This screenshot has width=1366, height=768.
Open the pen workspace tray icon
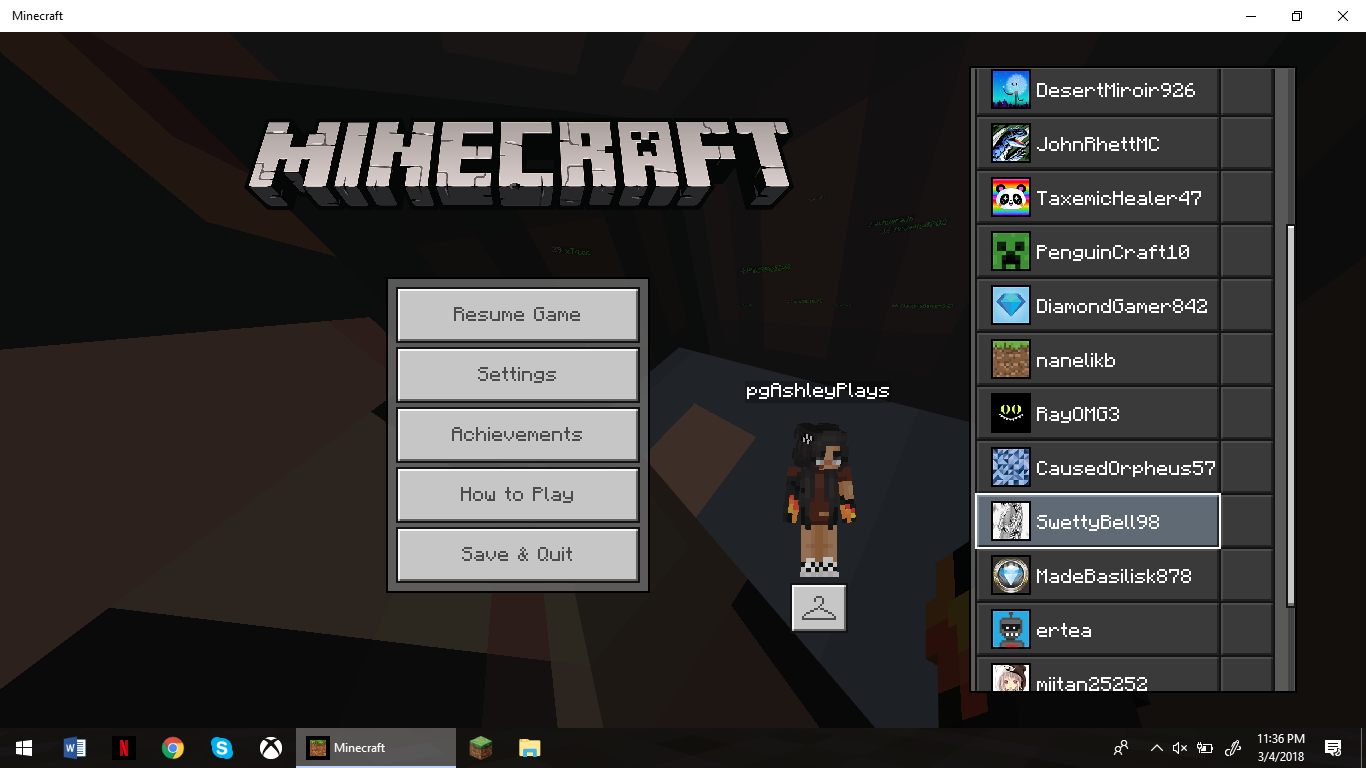tap(1233, 748)
